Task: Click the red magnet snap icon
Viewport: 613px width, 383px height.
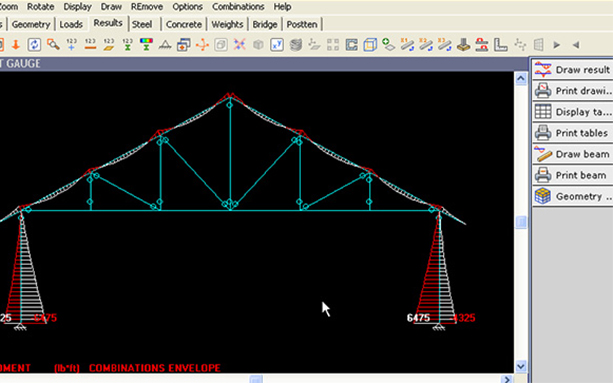Action: point(482,45)
